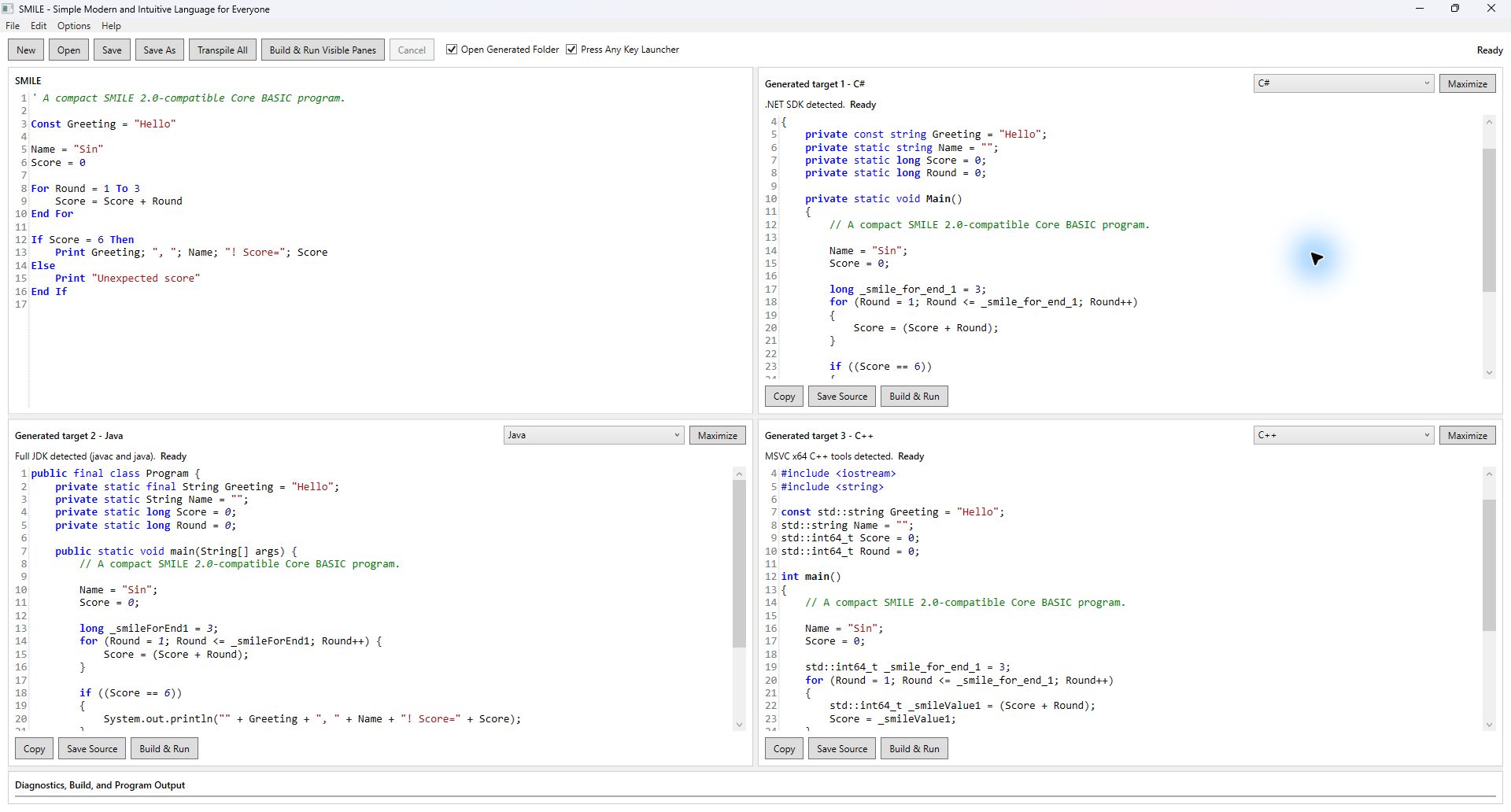Copy the C# generated code
The width and height of the screenshot is (1511, 812).
click(784, 397)
